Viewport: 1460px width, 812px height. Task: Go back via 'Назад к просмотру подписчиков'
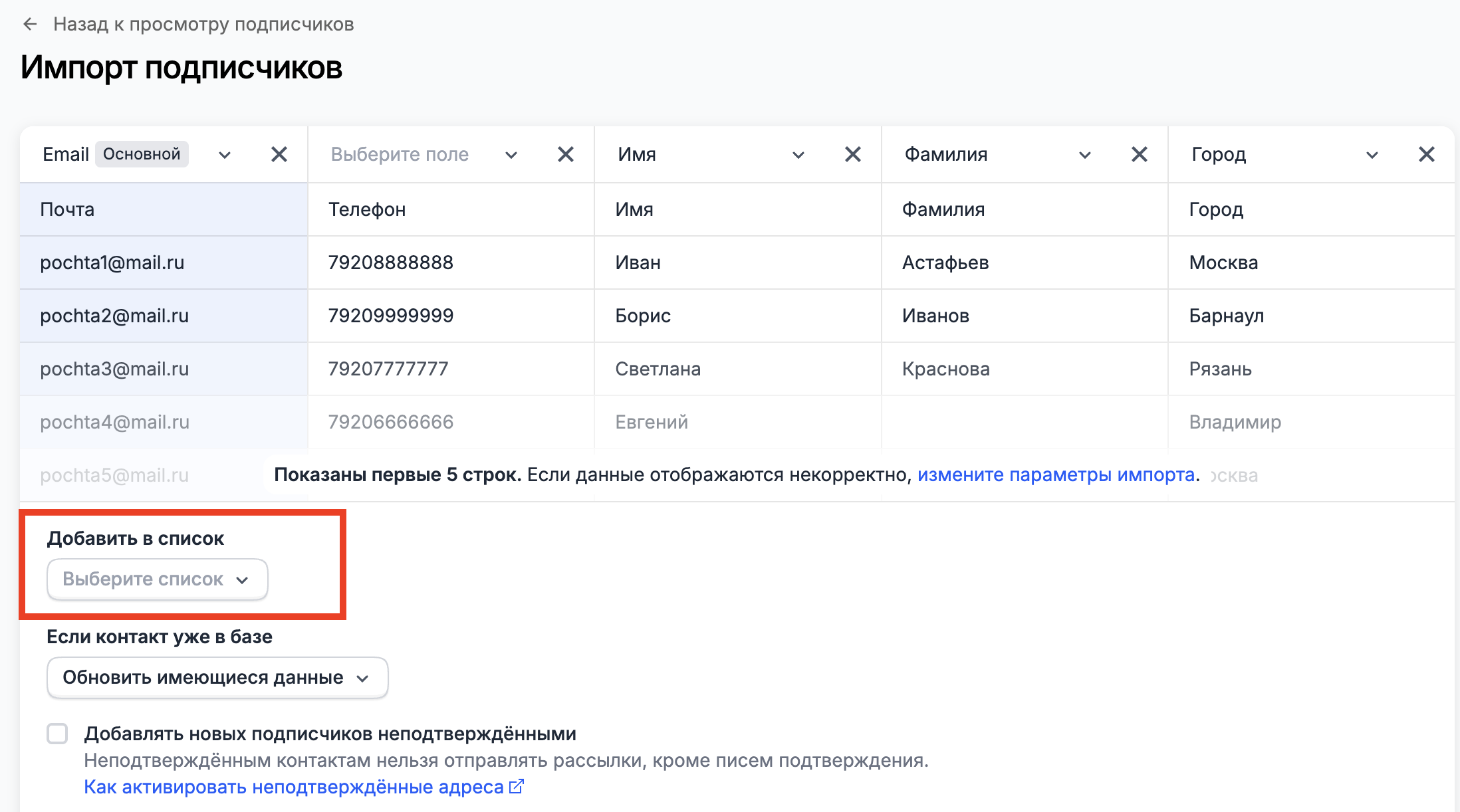click(203, 25)
